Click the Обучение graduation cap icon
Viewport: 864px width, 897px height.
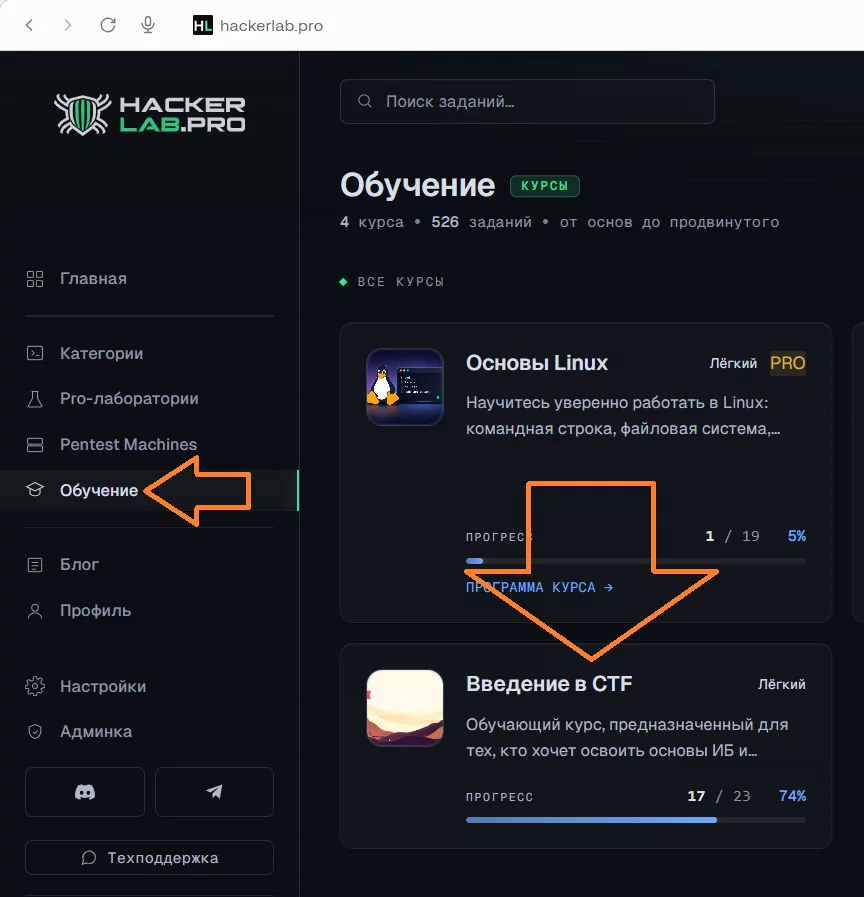click(x=35, y=490)
